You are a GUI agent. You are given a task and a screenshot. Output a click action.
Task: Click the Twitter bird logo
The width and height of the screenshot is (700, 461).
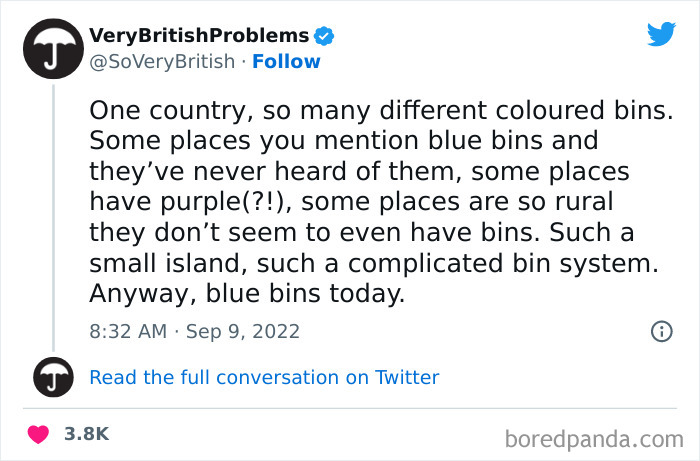pos(661,33)
